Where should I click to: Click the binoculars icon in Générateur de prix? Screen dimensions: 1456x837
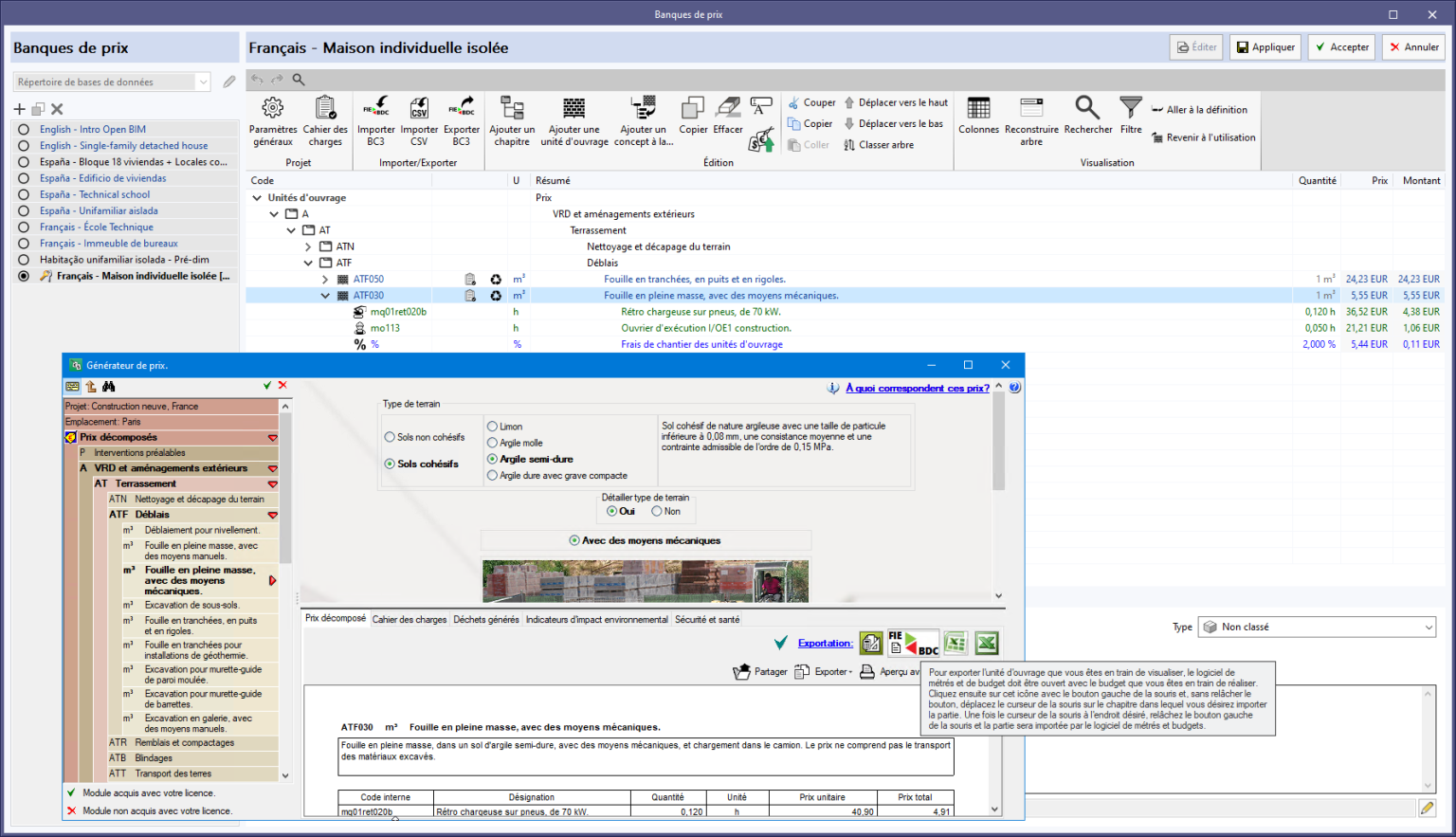(109, 386)
